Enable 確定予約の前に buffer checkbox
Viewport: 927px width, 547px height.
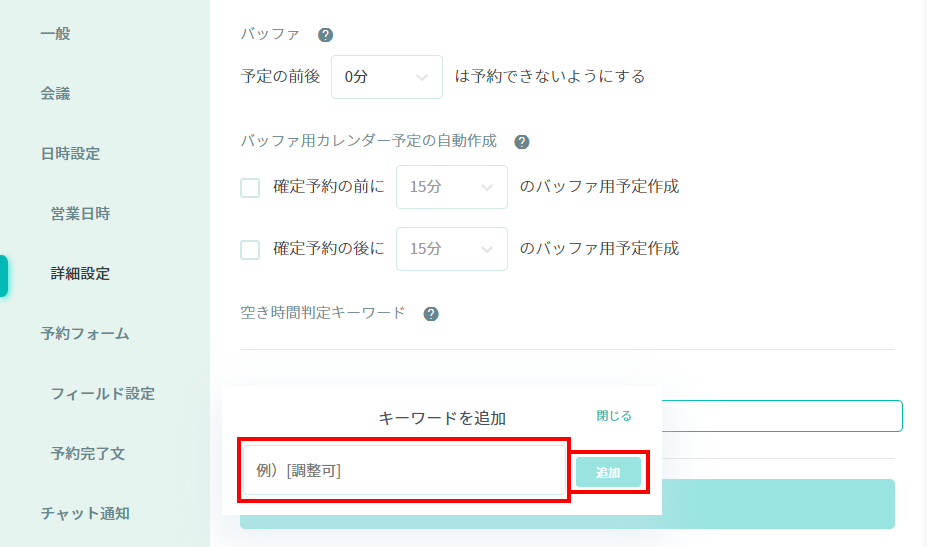250,188
